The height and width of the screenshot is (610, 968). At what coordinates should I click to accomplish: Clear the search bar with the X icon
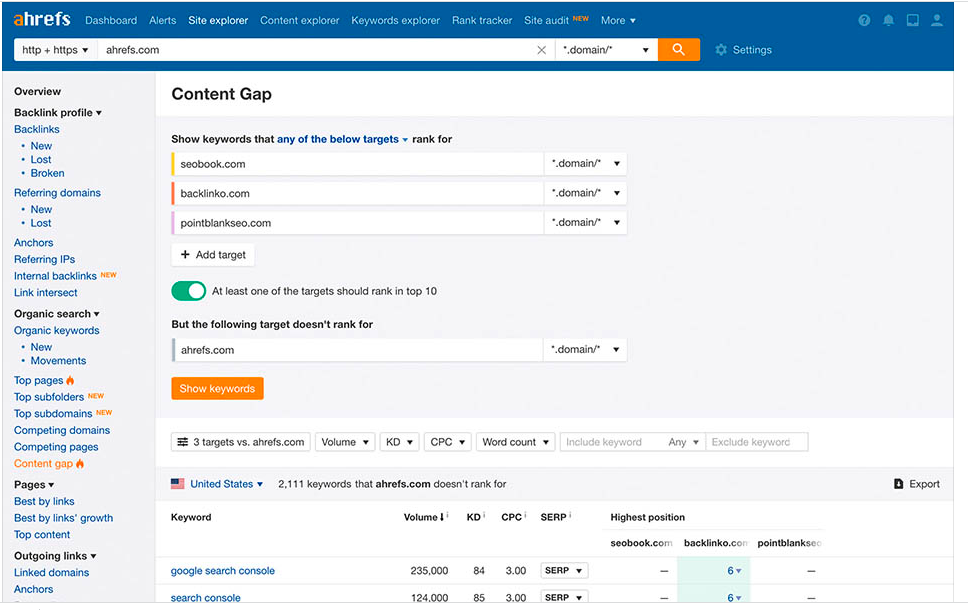click(541, 49)
